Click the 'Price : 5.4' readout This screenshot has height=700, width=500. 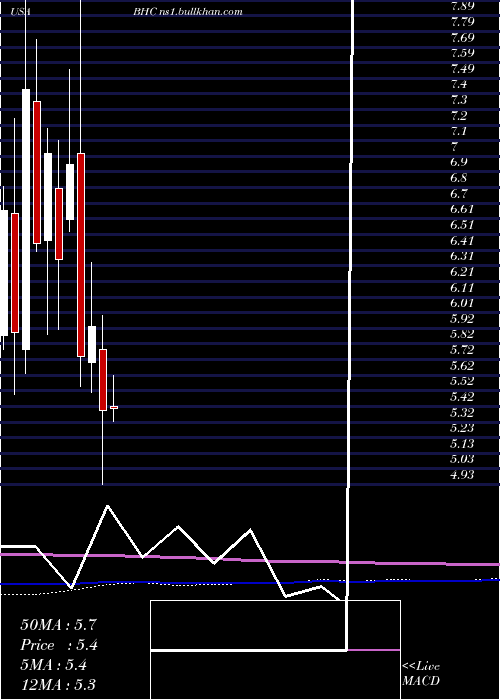(59, 645)
